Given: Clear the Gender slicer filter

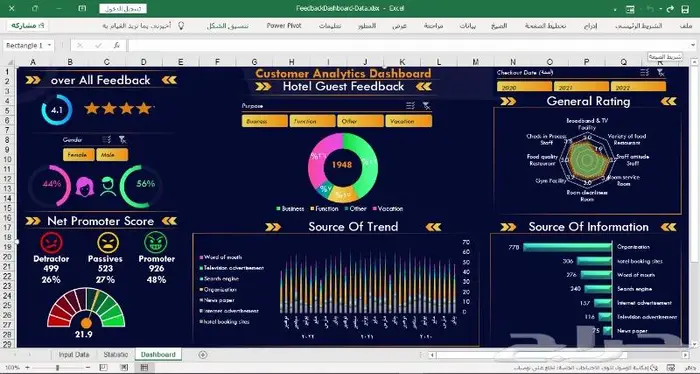Looking at the screenshot, I should [x=122, y=140].
